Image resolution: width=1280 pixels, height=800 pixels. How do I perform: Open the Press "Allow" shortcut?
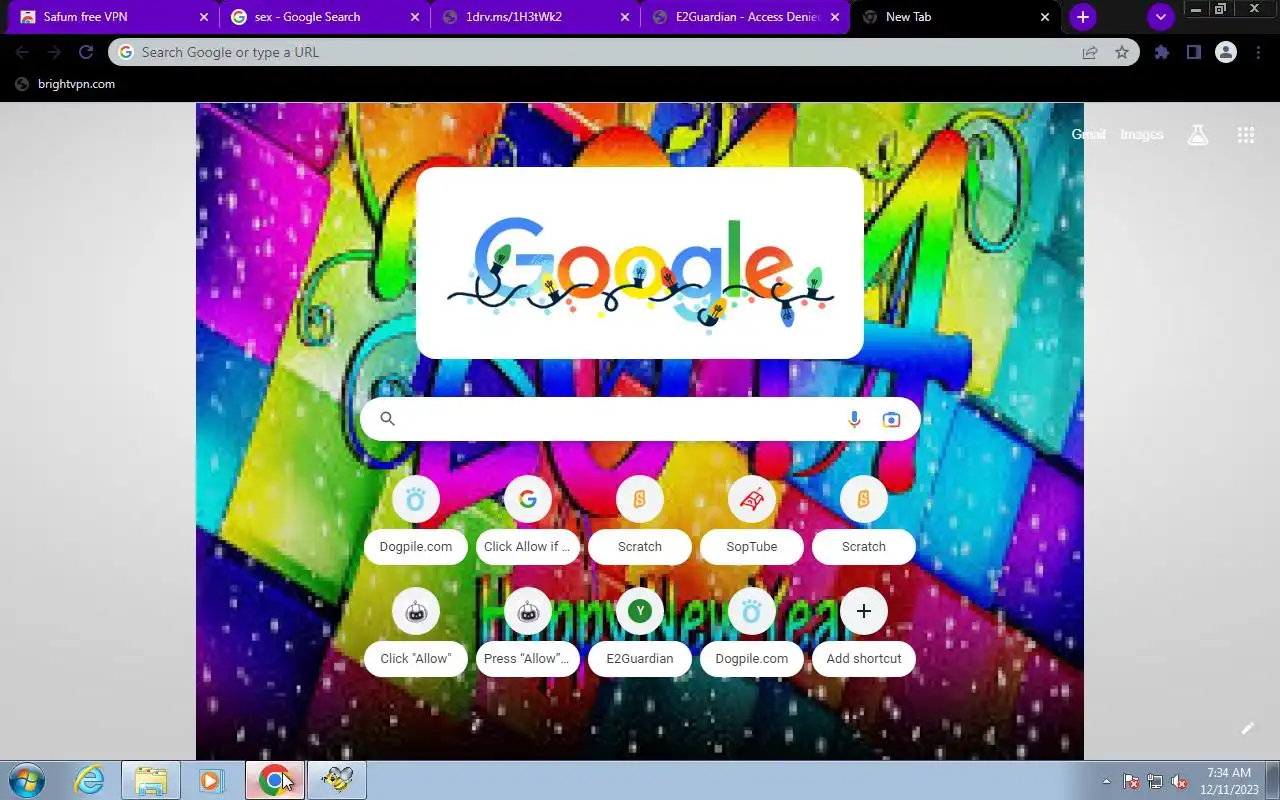528,633
